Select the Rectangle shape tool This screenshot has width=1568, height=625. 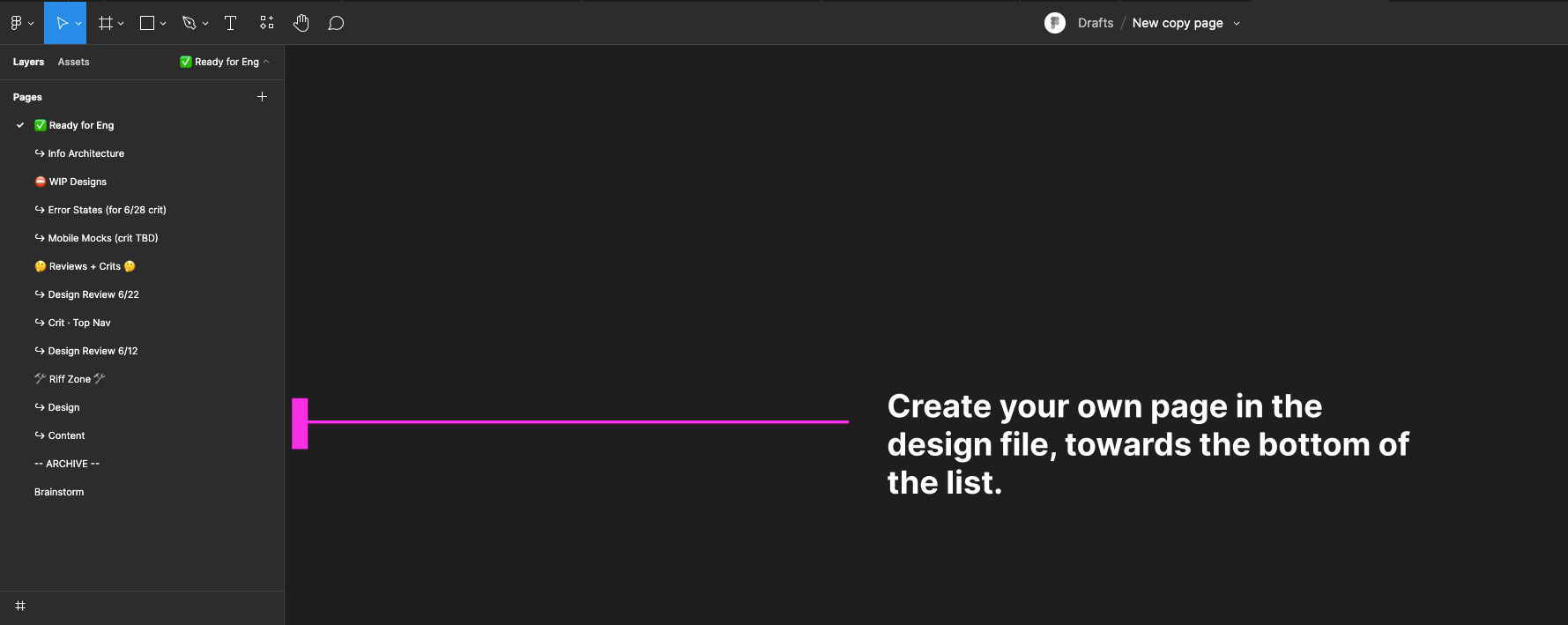[x=145, y=22]
